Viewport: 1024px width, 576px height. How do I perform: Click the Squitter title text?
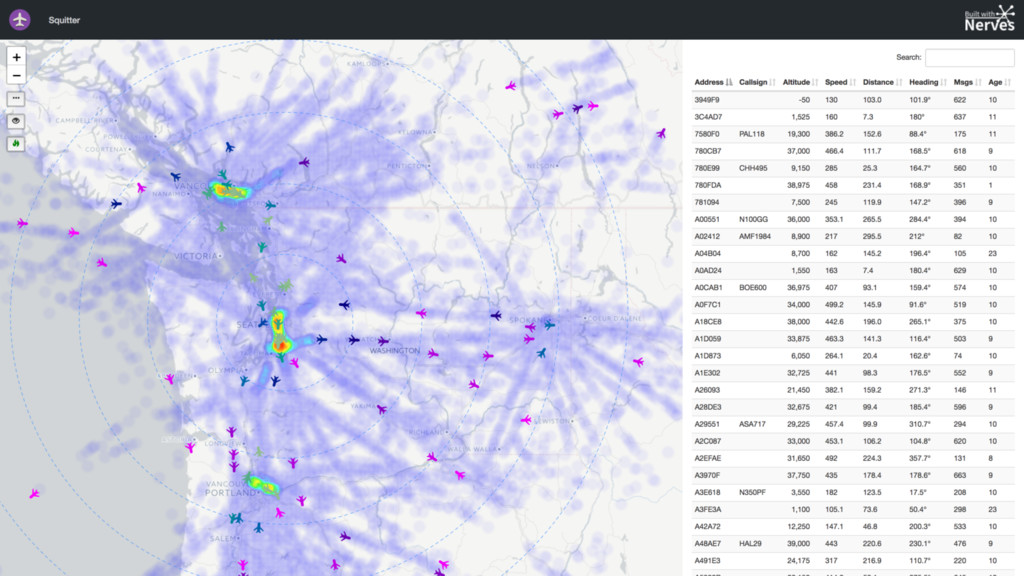(x=64, y=20)
